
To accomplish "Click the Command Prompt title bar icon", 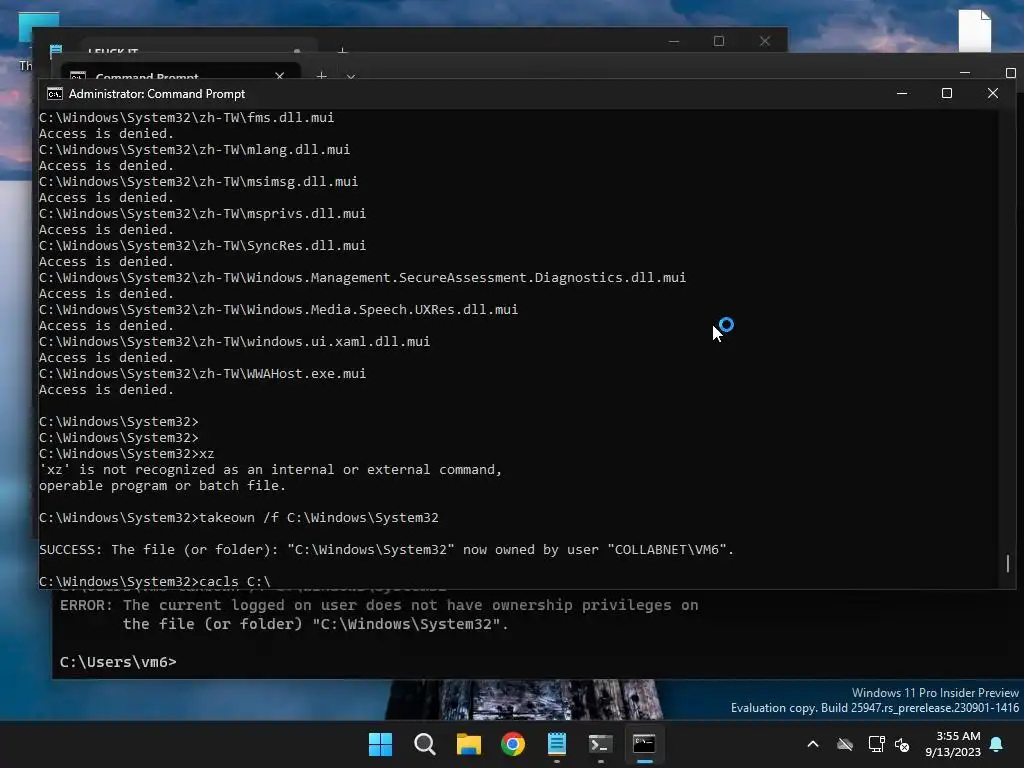I will click(x=55, y=94).
